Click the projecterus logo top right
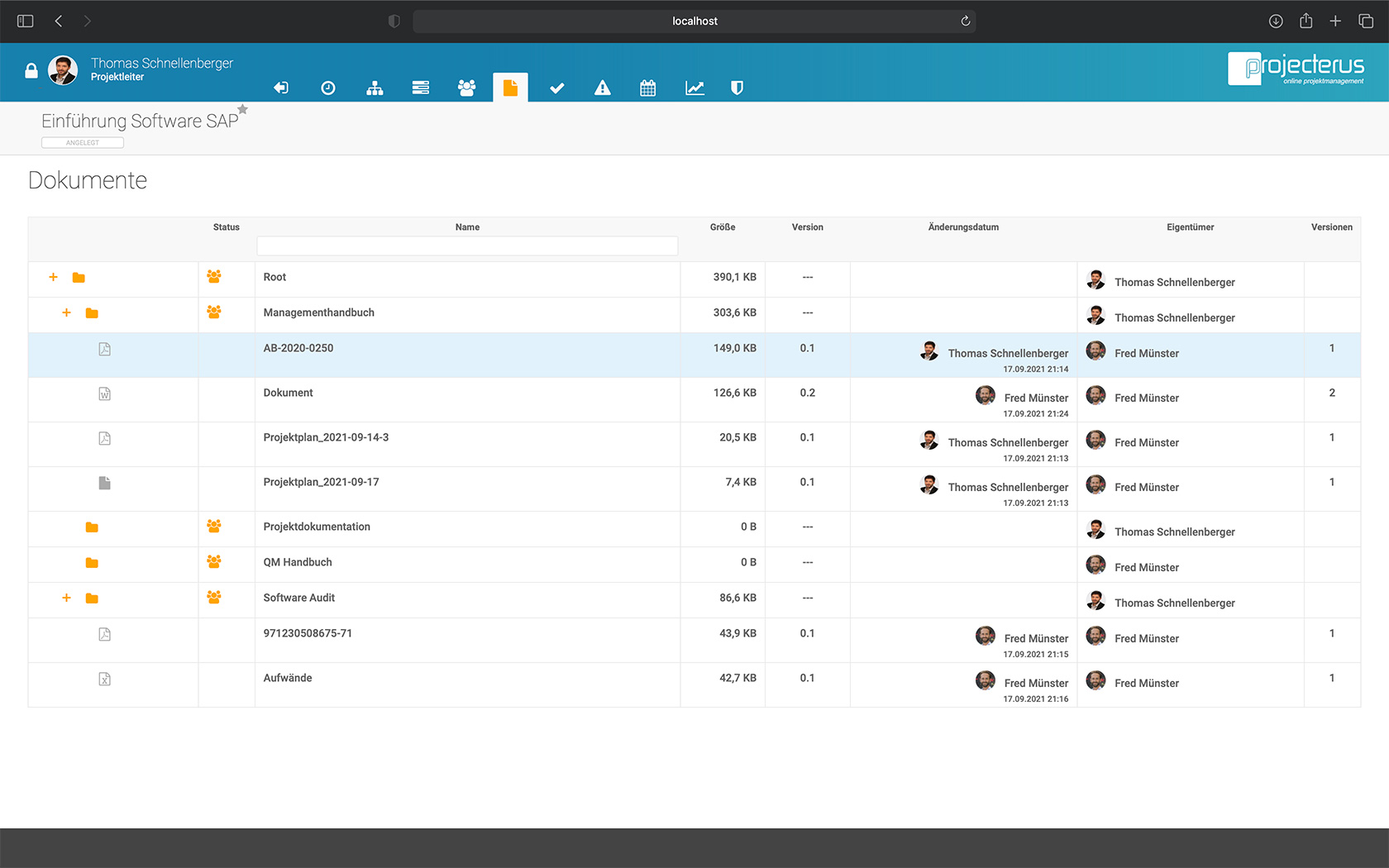 1296,68
